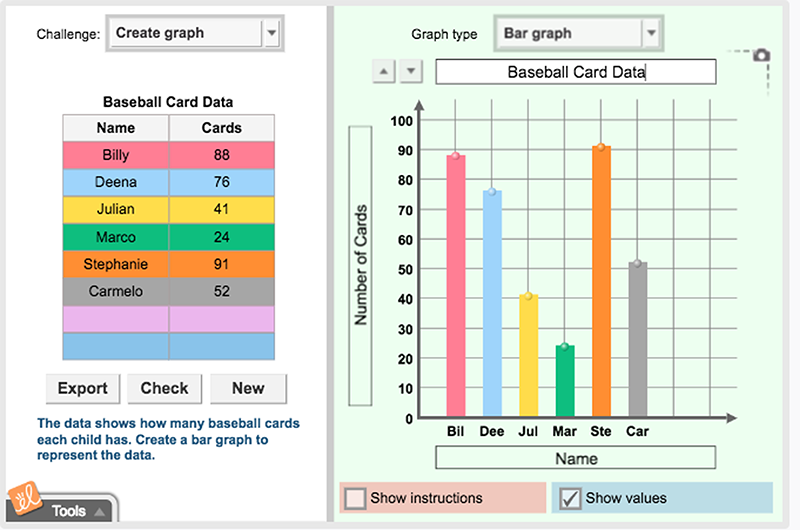Uncheck the Show values checkbox
Screen dimensions: 800x530
coord(570,498)
